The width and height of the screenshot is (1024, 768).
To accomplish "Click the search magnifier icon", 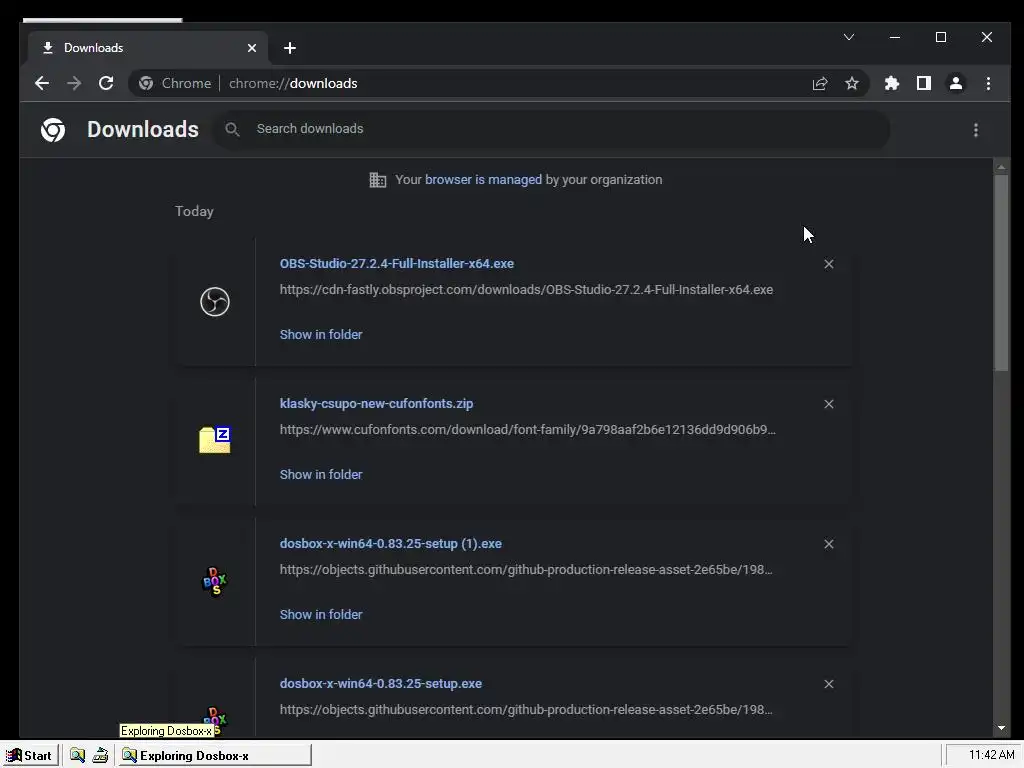I will 232,129.
